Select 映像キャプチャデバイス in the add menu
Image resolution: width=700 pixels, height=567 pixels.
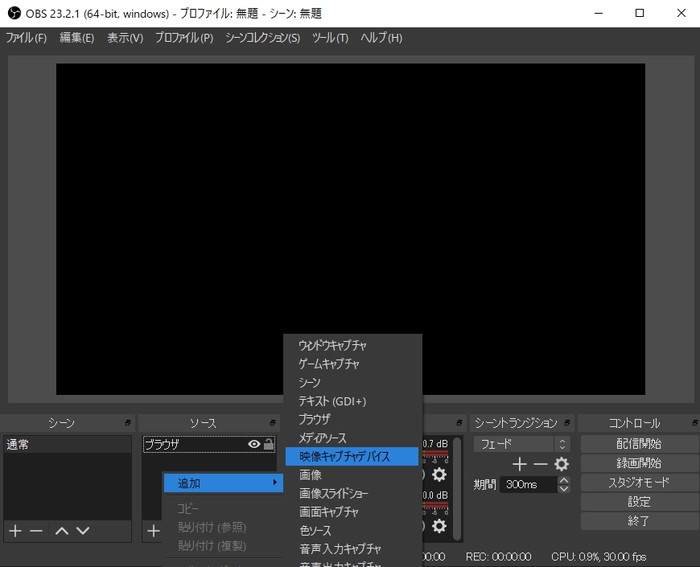tap(352, 456)
